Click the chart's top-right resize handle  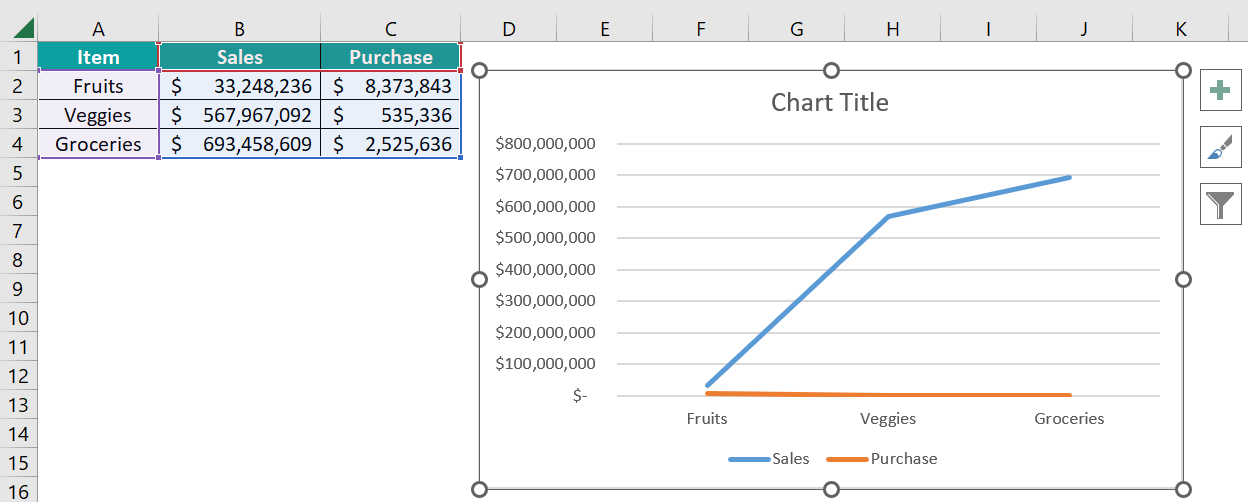click(1183, 71)
